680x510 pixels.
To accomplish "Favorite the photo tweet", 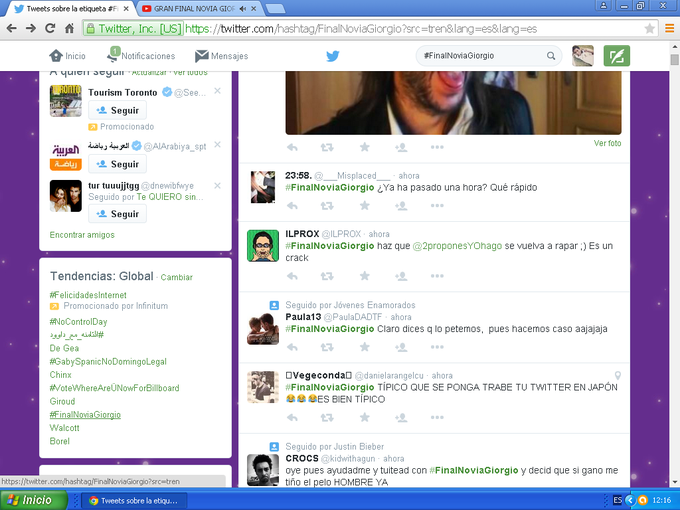I will coord(365,147).
